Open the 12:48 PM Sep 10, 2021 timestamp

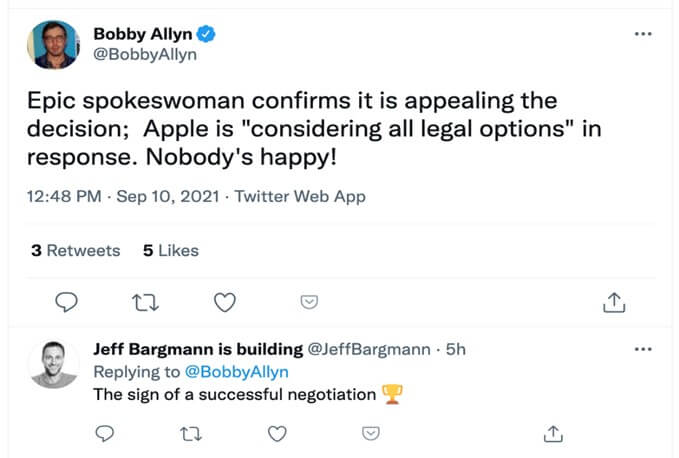[123, 197]
